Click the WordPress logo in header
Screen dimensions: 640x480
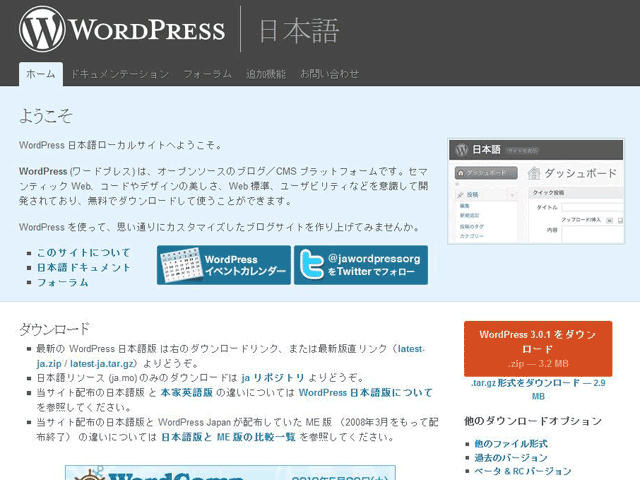pyautogui.click(x=122, y=29)
